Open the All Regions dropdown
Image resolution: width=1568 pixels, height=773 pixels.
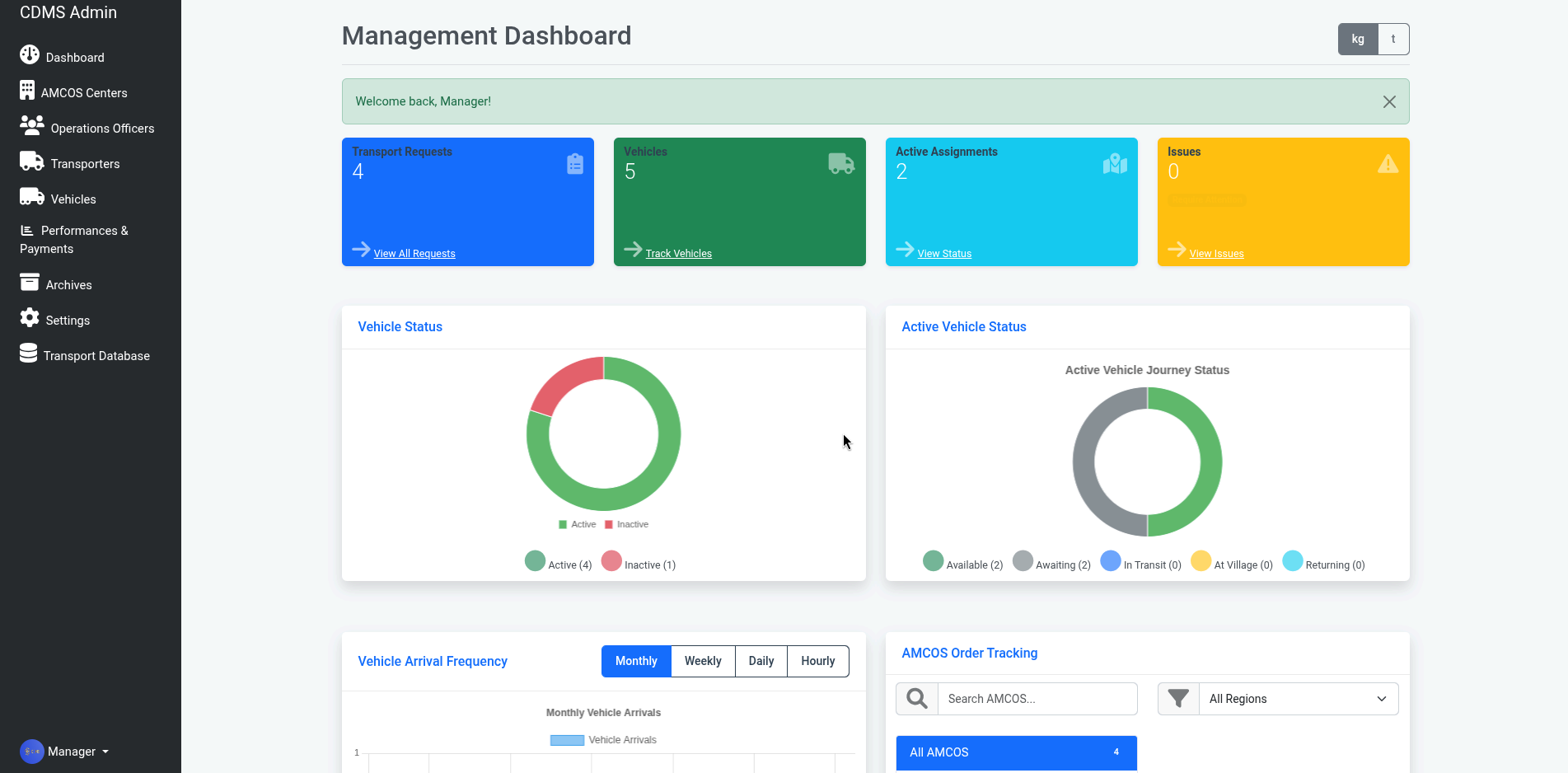pos(1299,699)
